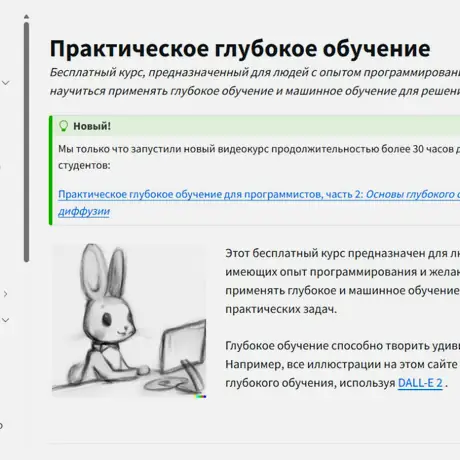The height and width of the screenshot is (460, 460).
Task: Click the sidebar vertical scrollbar thumb
Action: coord(26,142)
